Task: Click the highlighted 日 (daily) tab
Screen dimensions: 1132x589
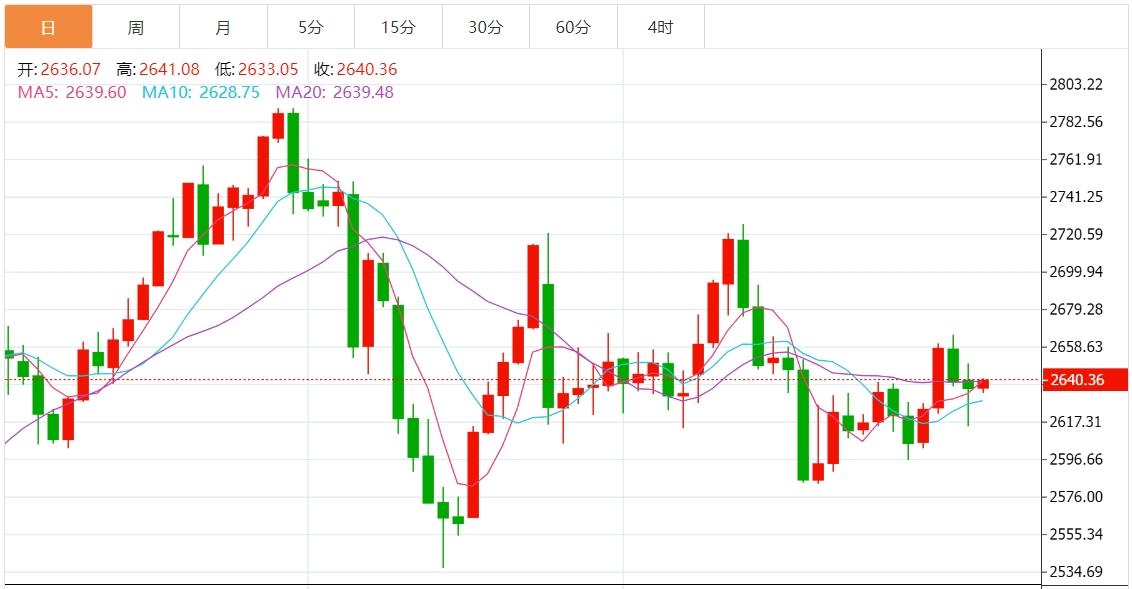Action: point(48,27)
